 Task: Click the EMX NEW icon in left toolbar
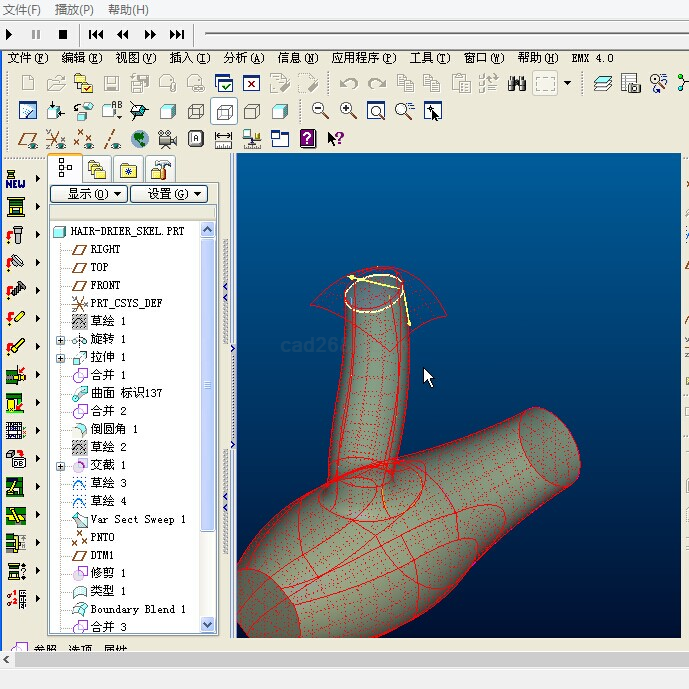point(16,181)
